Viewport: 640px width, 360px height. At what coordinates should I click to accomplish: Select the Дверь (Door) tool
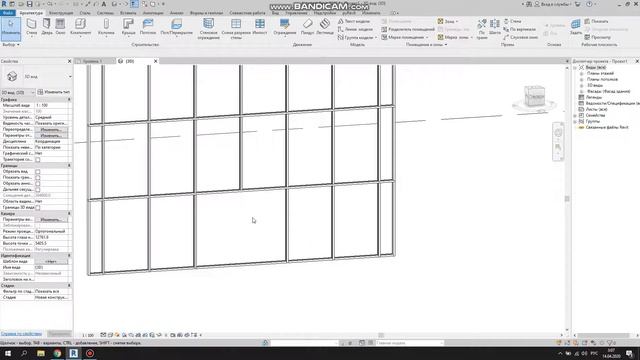[47, 27]
